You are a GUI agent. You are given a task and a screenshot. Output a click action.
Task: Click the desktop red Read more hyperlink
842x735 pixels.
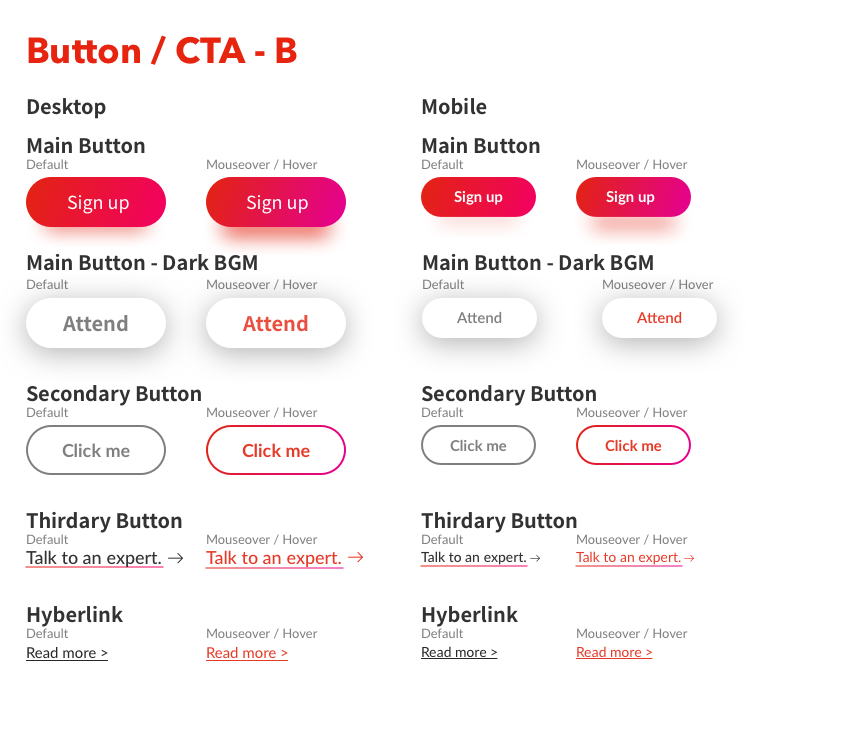coord(247,653)
